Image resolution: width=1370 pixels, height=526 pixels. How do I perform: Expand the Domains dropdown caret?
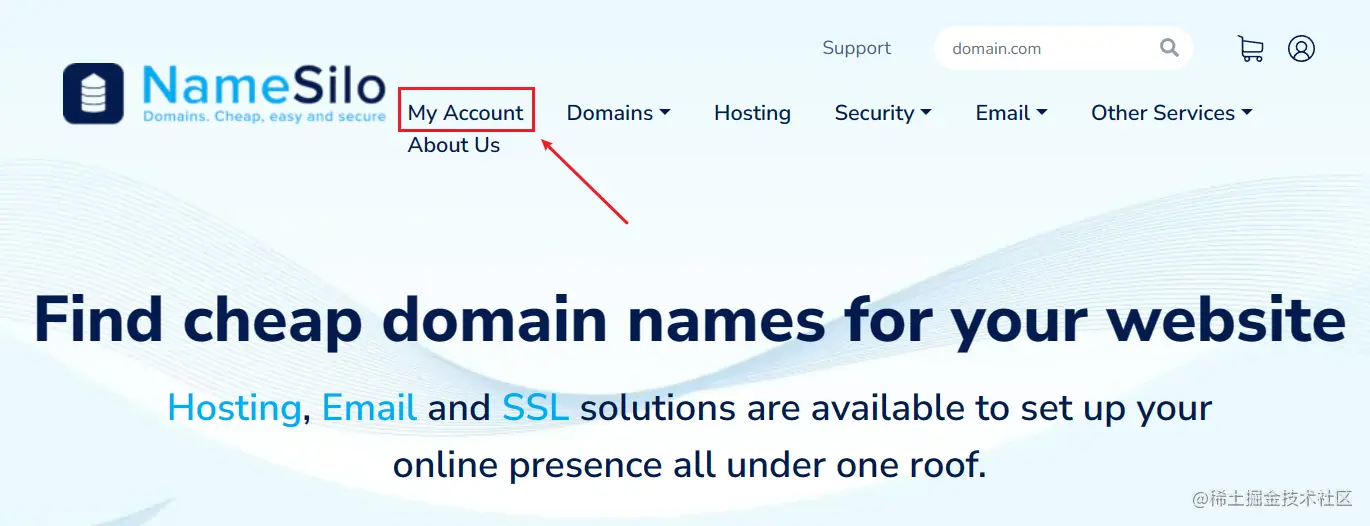[x=665, y=113]
